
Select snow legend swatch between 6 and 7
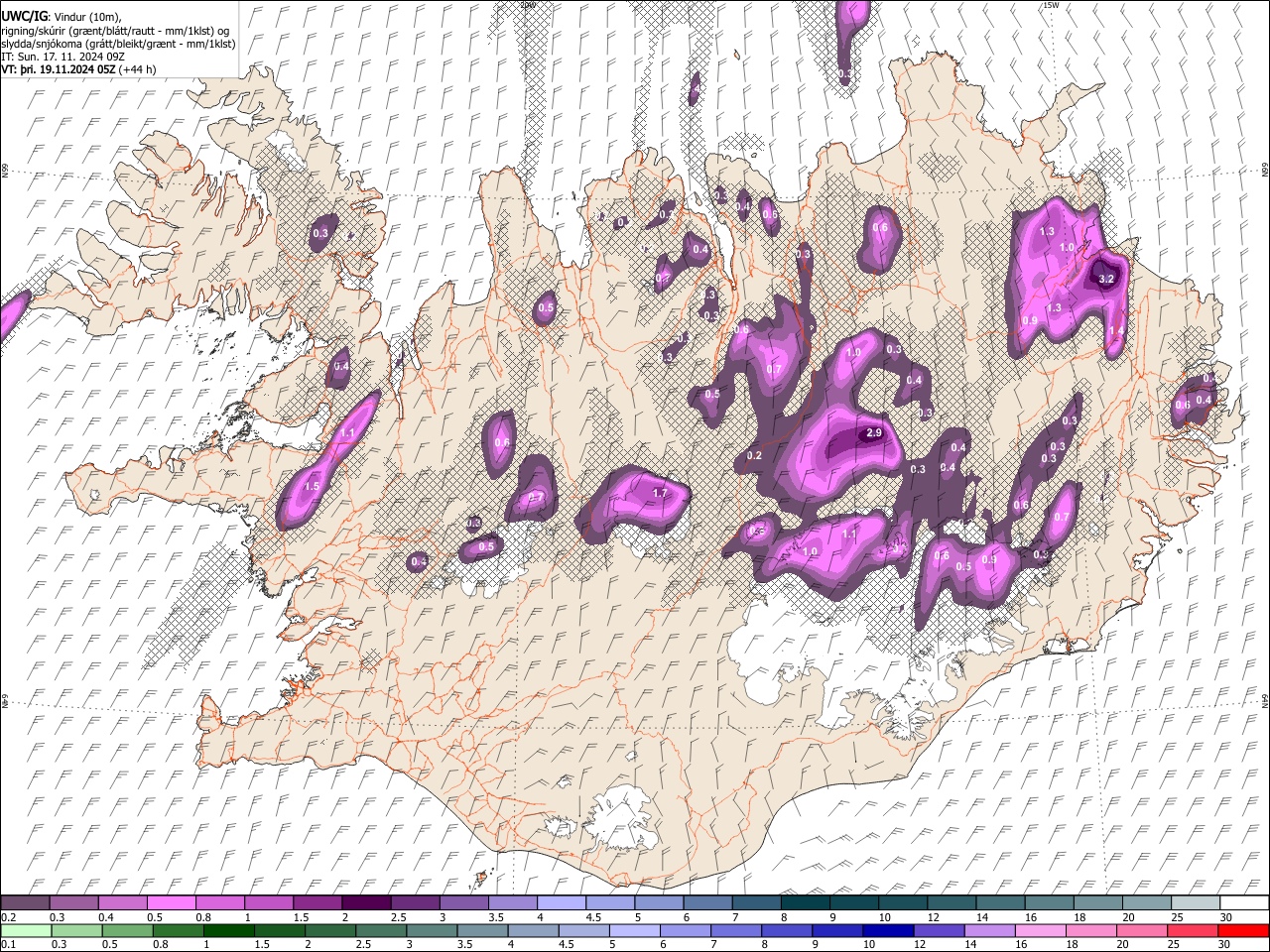(x=707, y=903)
